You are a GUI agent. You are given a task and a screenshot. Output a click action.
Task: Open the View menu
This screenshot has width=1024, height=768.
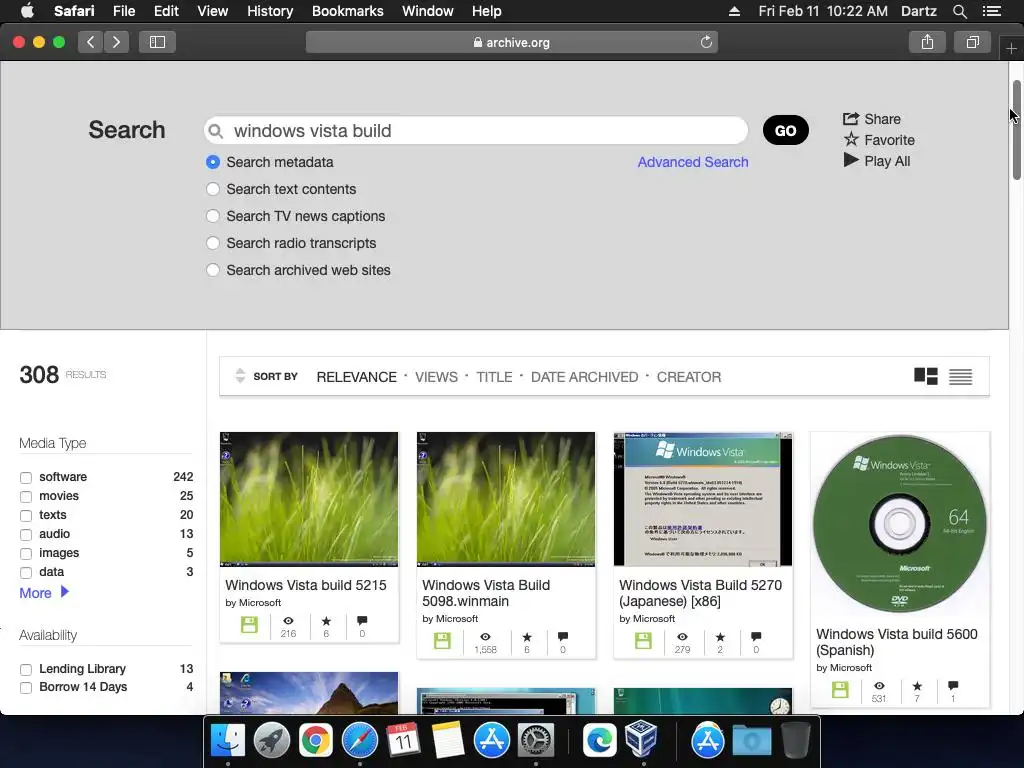point(212,11)
